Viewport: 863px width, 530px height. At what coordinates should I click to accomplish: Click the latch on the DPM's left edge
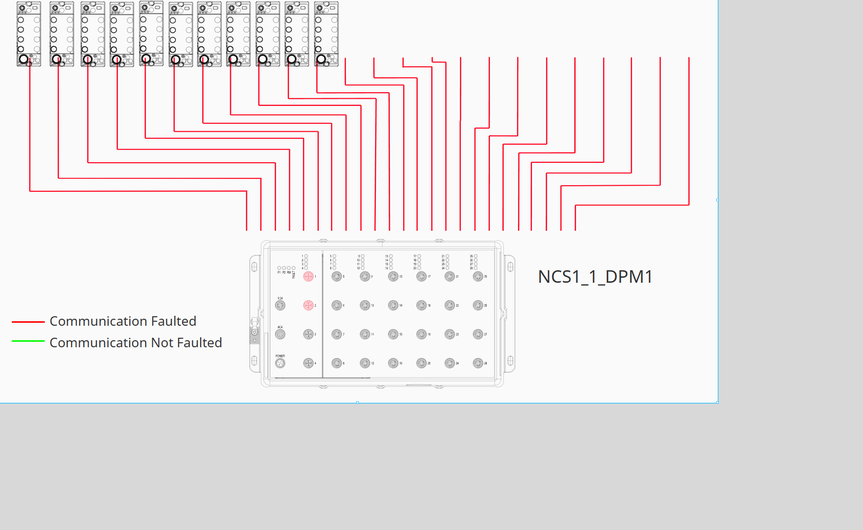(254, 331)
